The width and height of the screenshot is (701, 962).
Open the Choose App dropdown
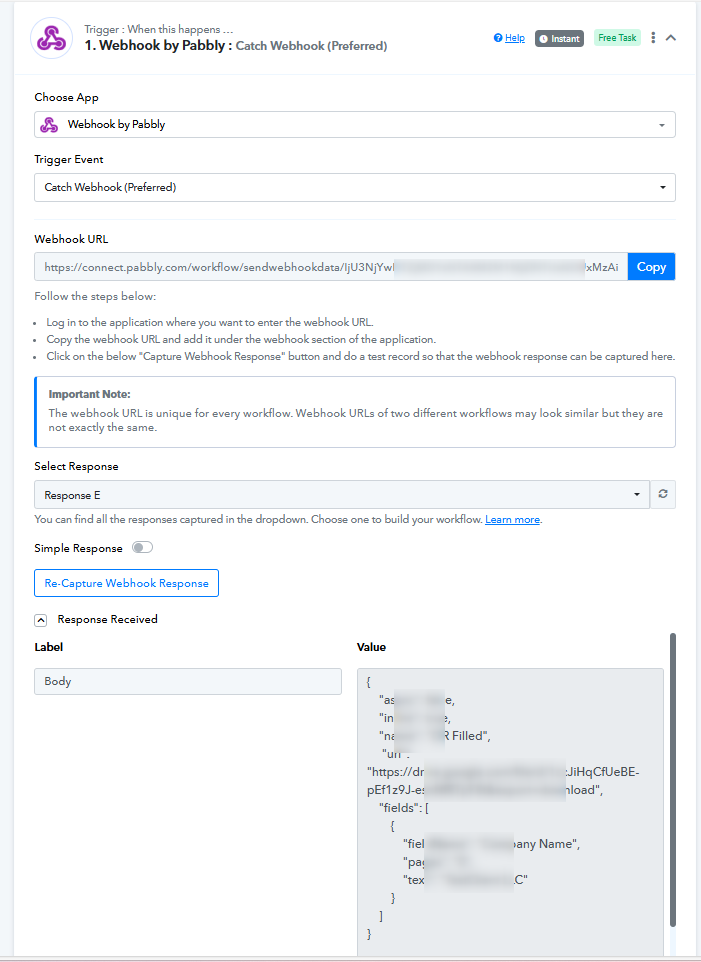point(355,125)
